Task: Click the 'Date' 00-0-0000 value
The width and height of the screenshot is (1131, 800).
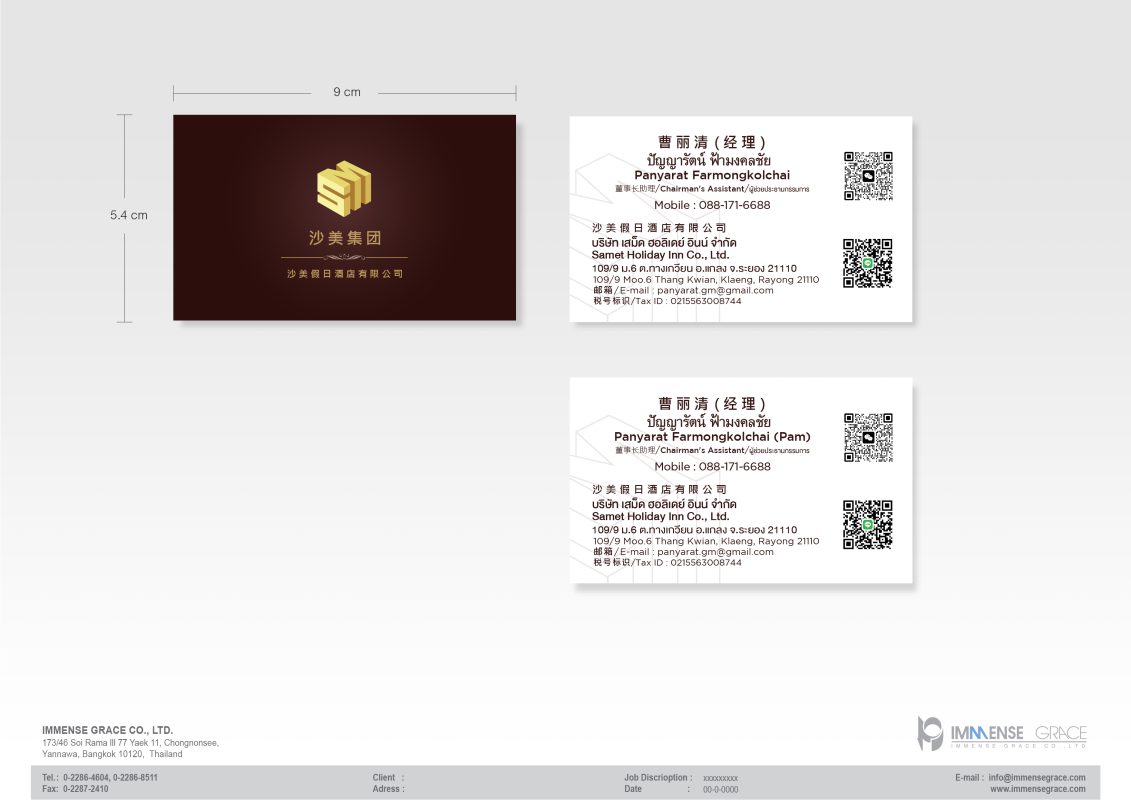Action: [x=720, y=790]
